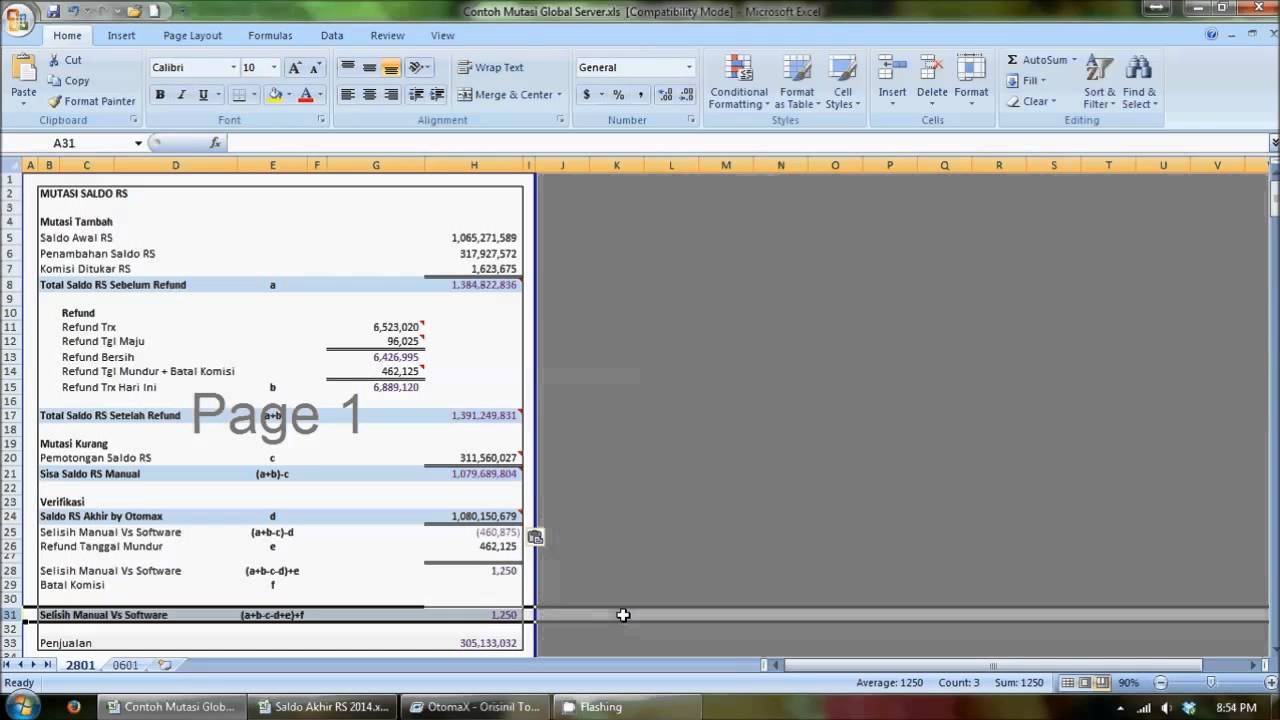The image size is (1280, 720).
Task: Apply accounting dollar format
Action: point(586,95)
